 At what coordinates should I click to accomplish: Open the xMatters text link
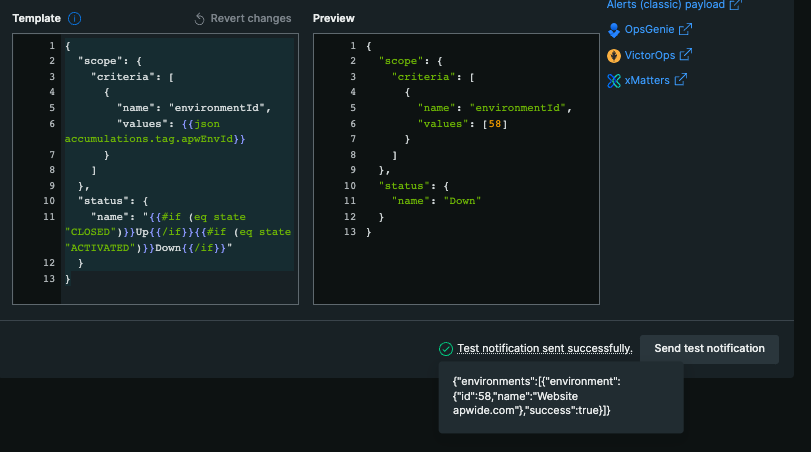(647, 80)
